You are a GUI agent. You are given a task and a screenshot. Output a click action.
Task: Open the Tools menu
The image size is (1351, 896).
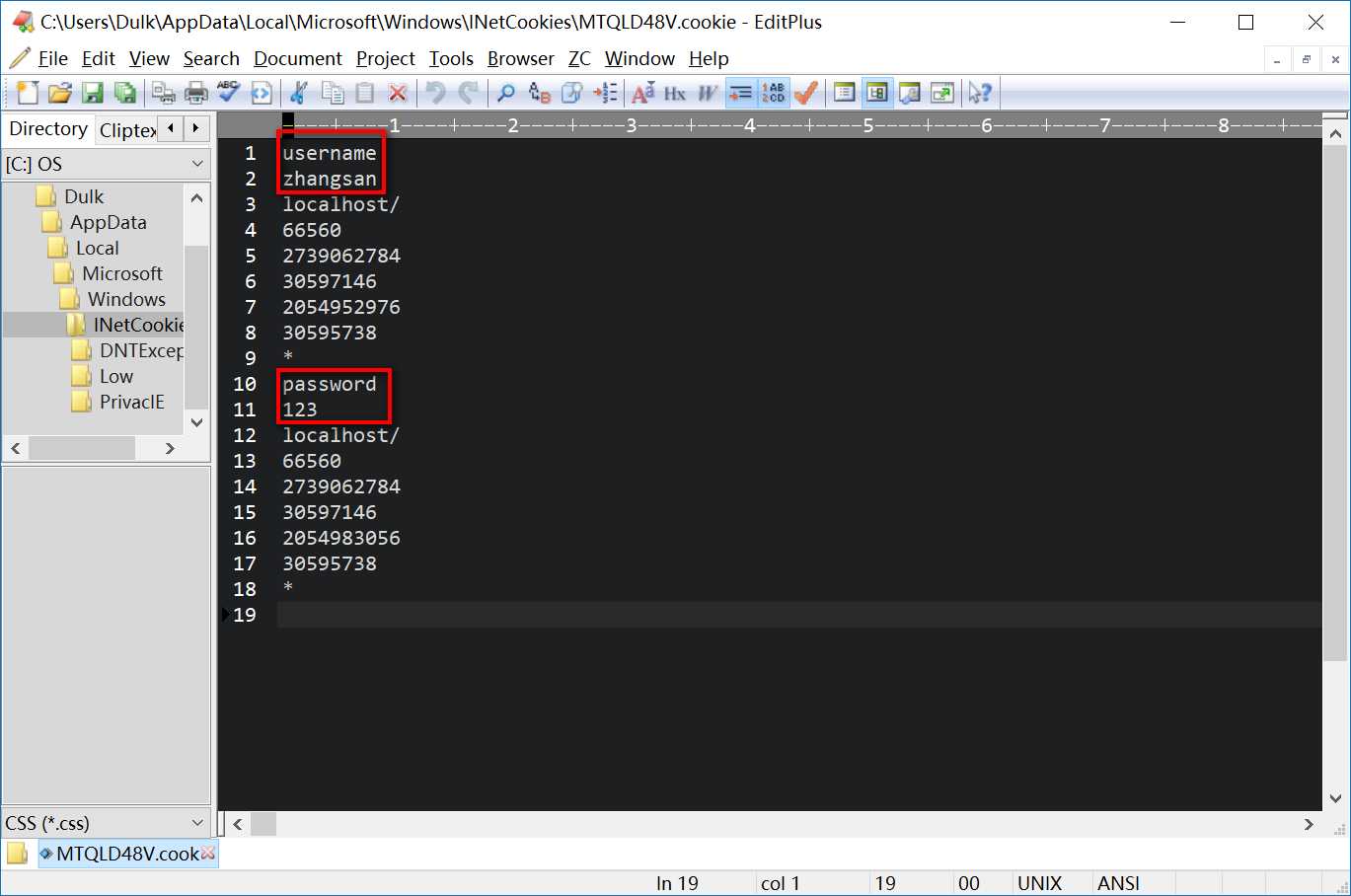click(451, 59)
